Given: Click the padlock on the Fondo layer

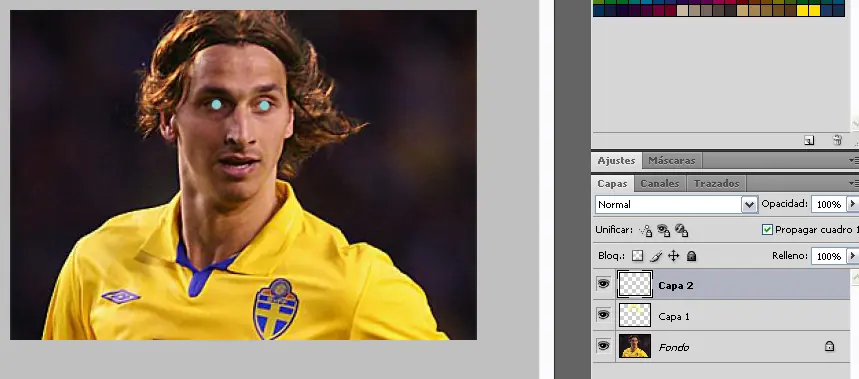Looking at the screenshot, I should click(829, 346).
